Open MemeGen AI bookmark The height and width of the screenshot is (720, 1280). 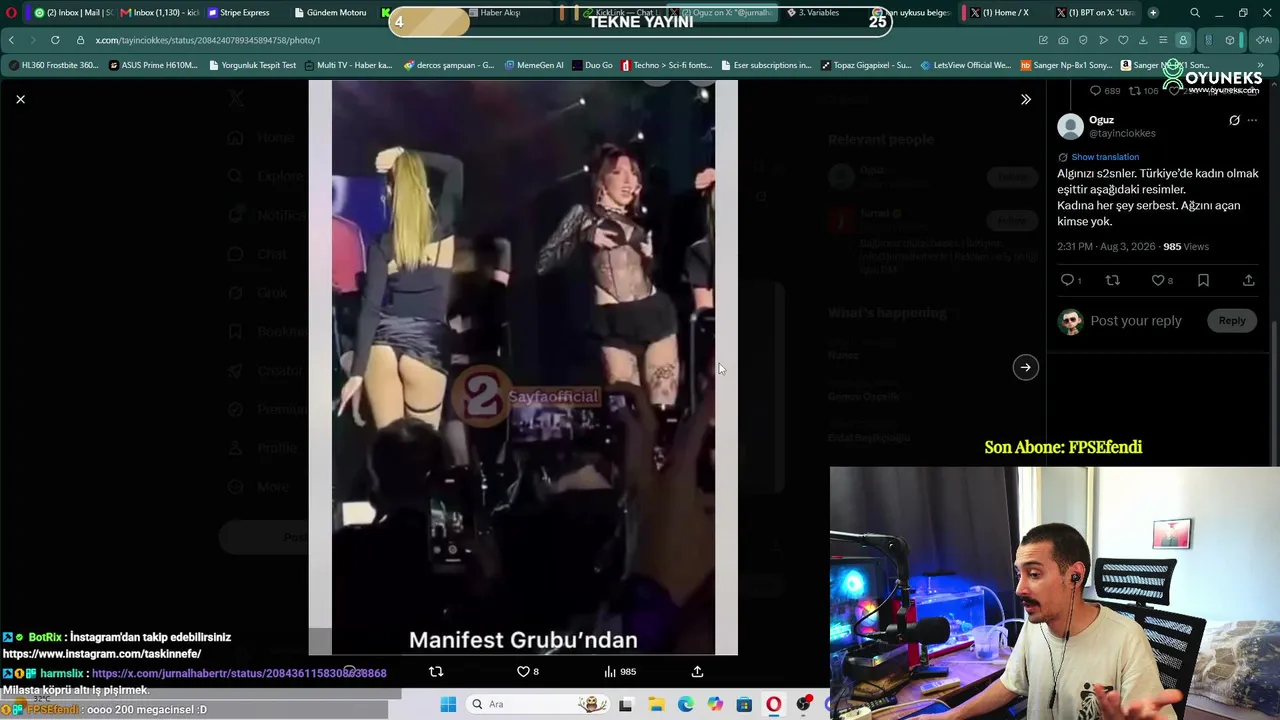[x=534, y=65]
